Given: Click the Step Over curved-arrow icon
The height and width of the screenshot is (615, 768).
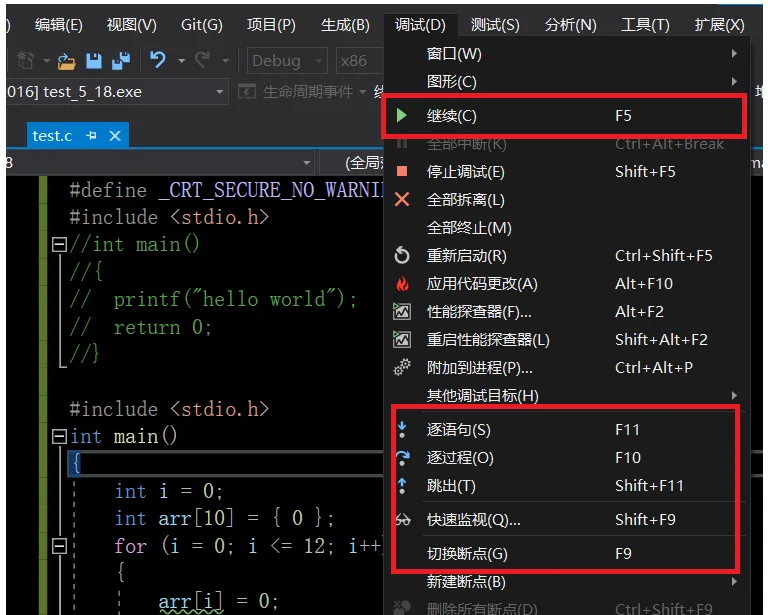Looking at the screenshot, I should point(402,457).
